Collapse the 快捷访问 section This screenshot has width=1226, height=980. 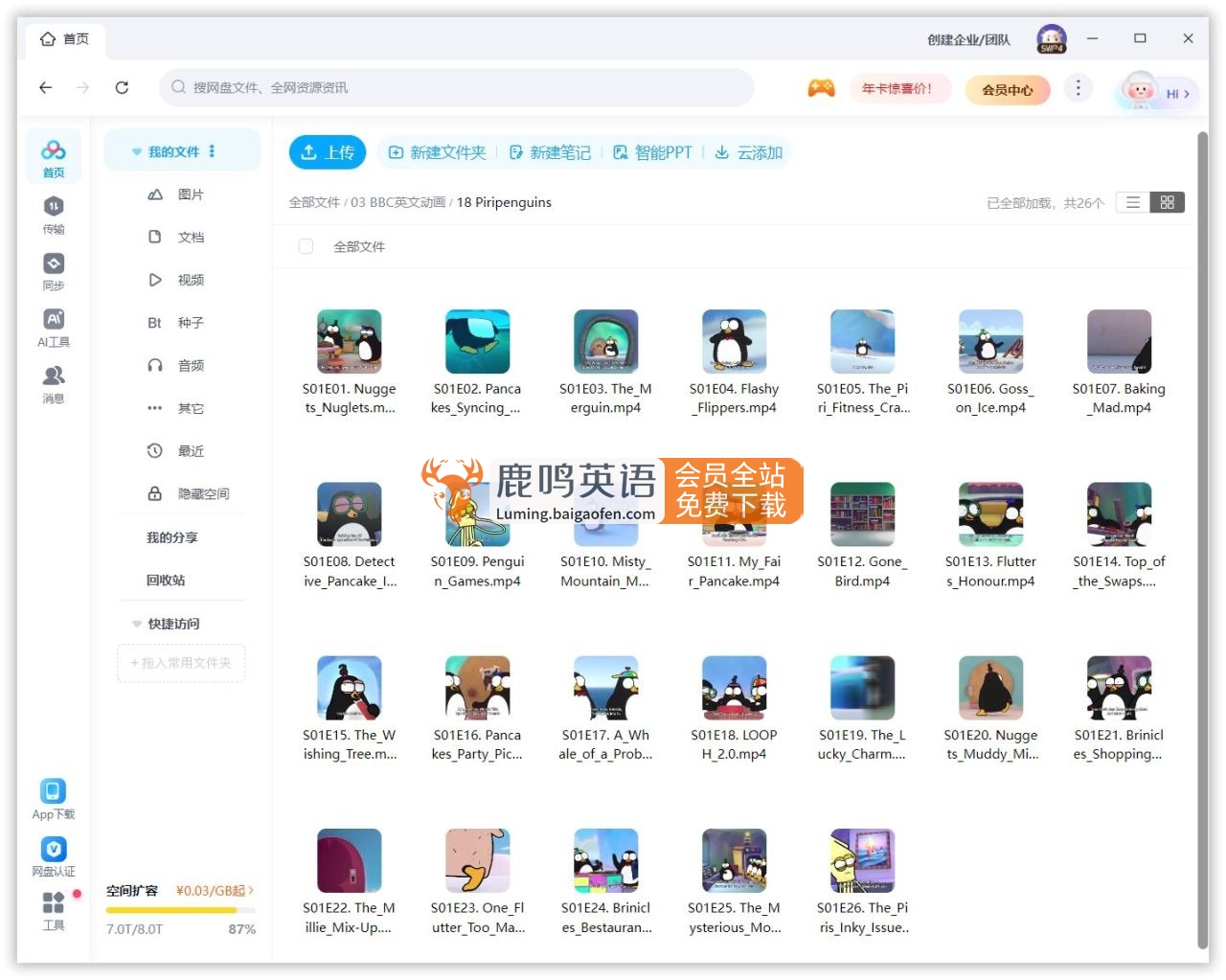pos(136,624)
